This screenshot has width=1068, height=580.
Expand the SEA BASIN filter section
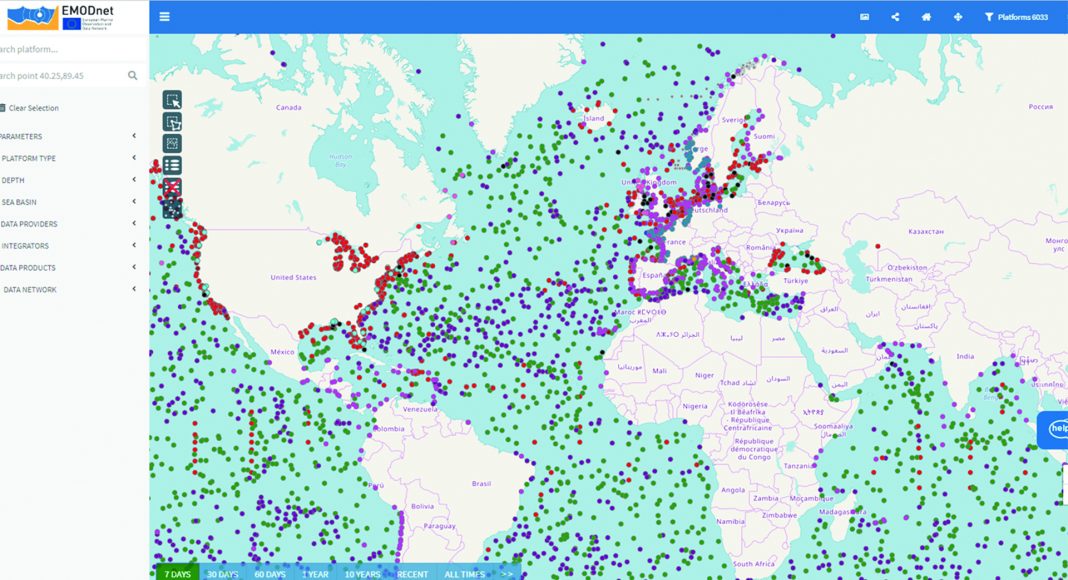point(70,202)
